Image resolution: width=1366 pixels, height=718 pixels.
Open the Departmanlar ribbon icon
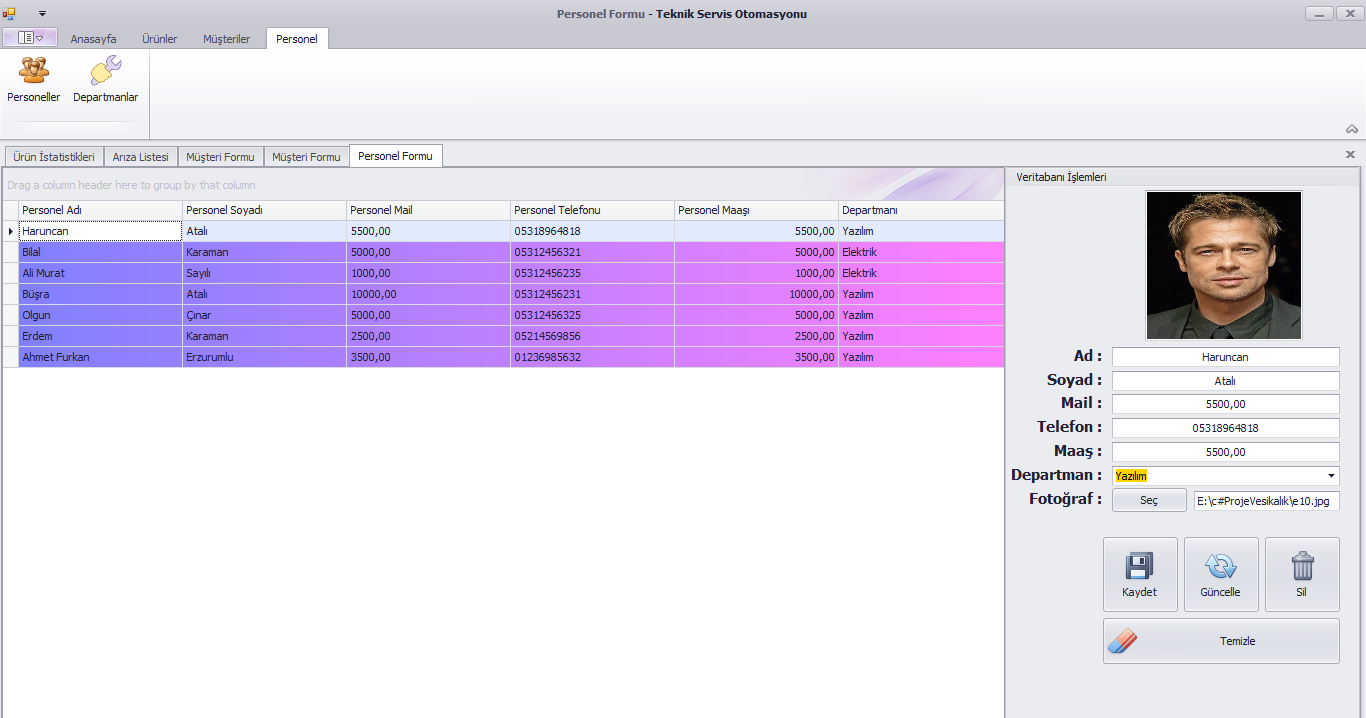click(105, 80)
